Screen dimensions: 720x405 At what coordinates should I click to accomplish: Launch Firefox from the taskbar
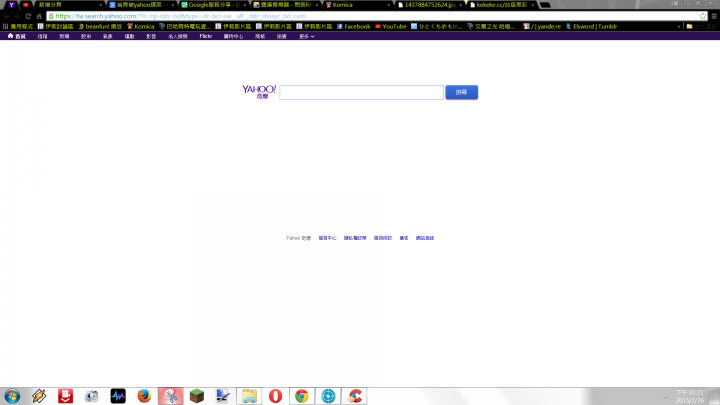[144, 396]
